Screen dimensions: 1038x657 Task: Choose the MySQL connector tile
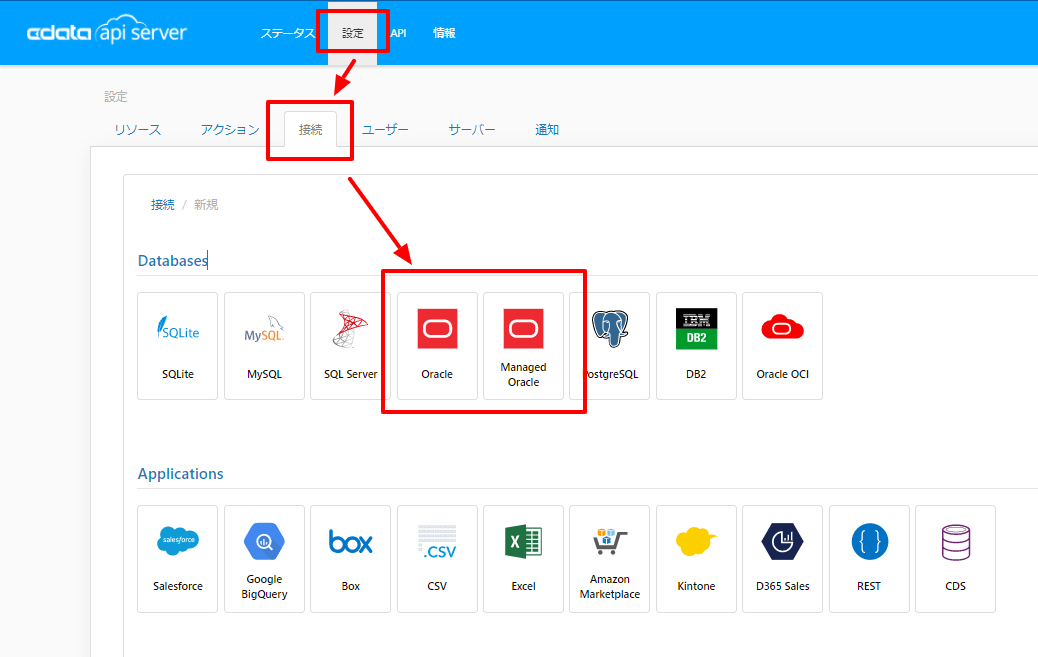(x=264, y=346)
